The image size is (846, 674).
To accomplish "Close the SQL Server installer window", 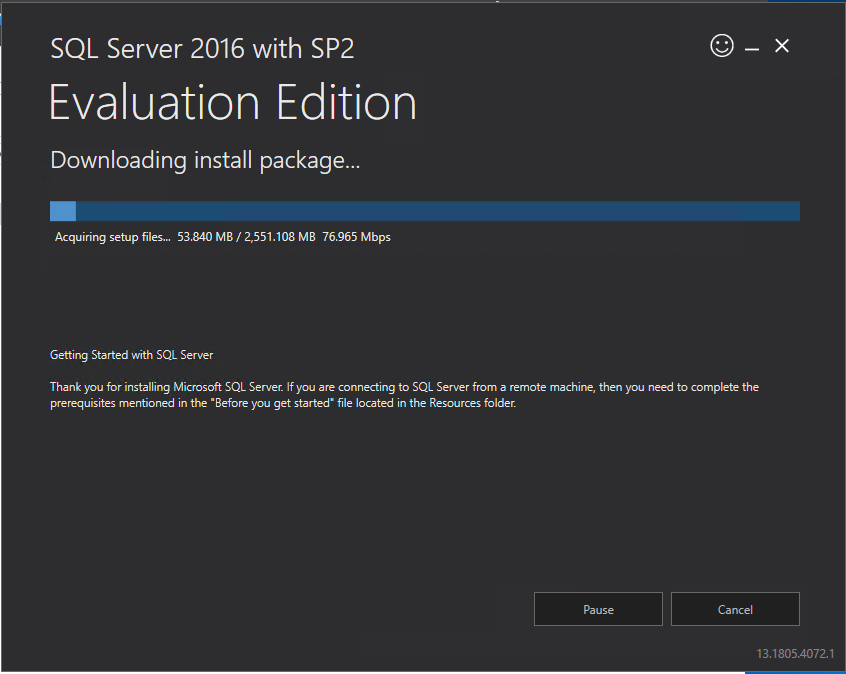I will (x=782, y=46).
